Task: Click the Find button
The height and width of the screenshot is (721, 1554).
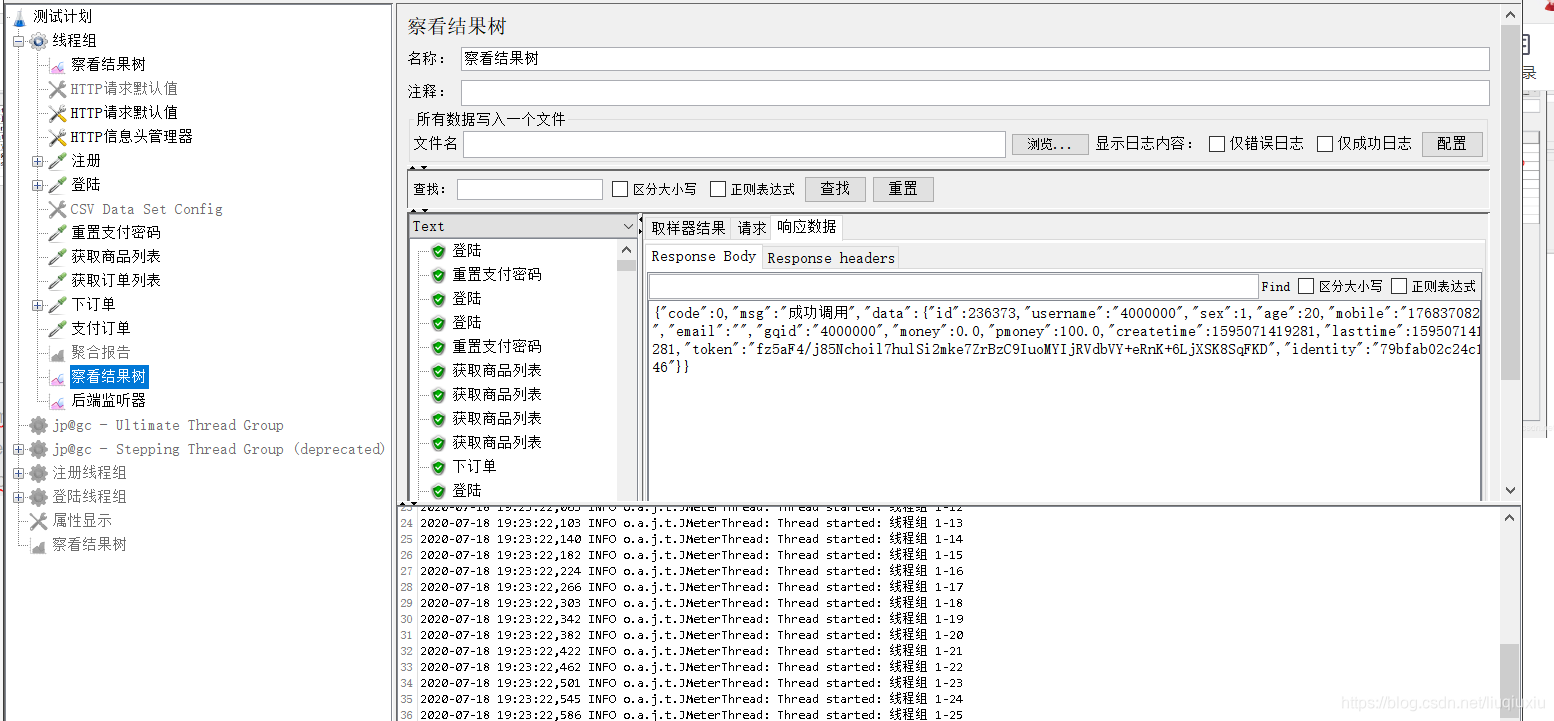Action: click(1276, 287)
